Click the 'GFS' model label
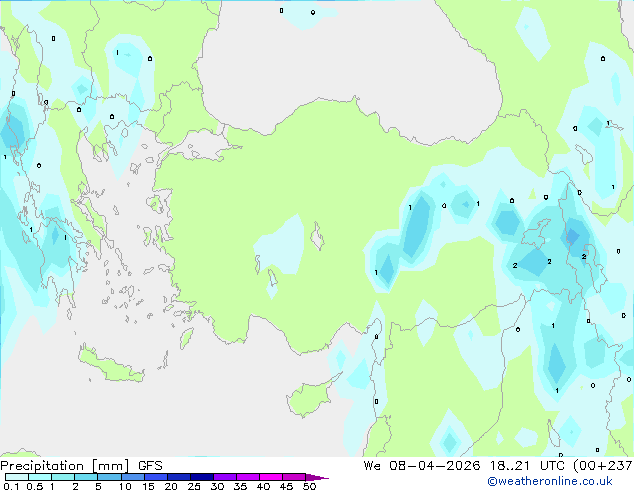The height and width of the screenshot is (490, 634). click(150, 466)
